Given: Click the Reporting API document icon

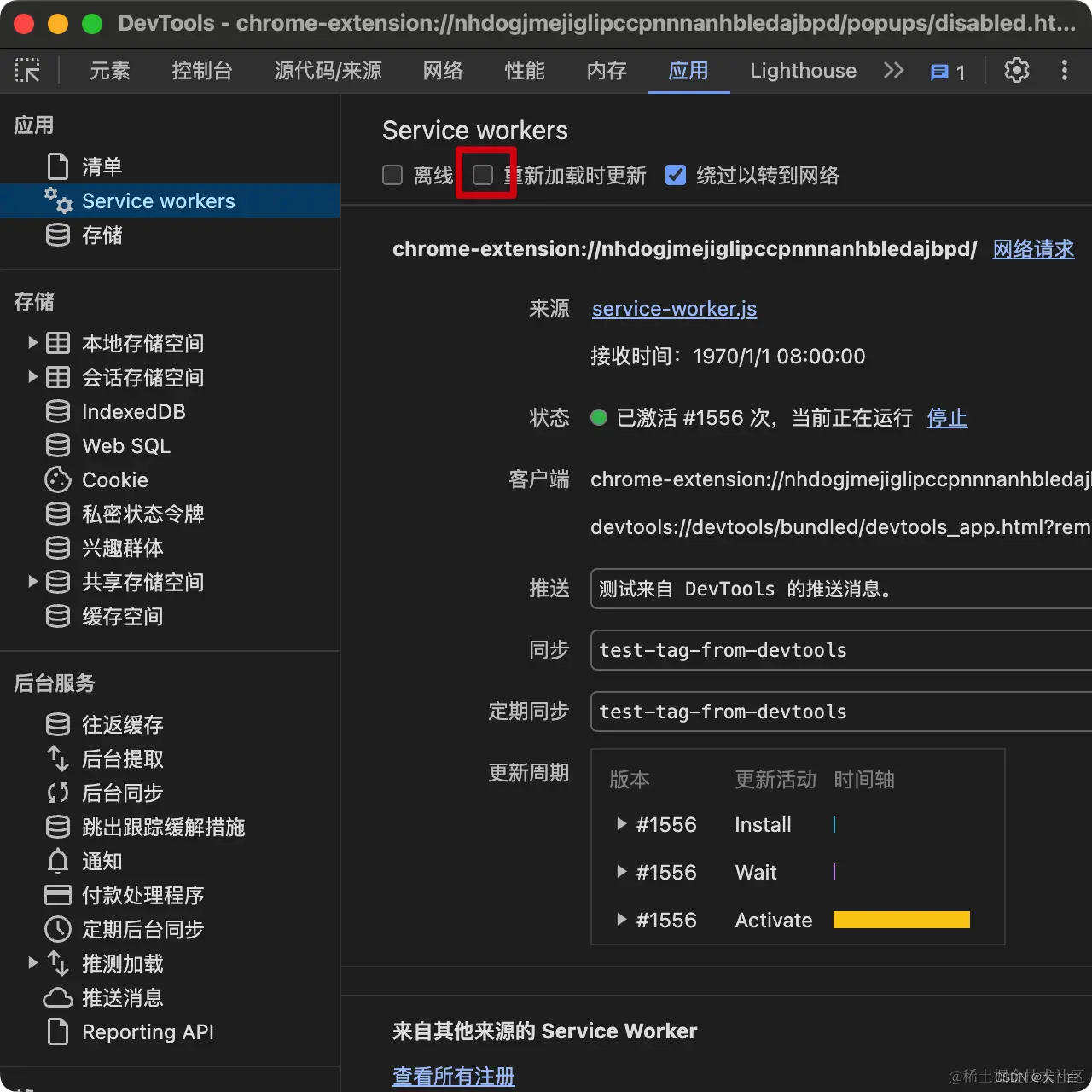Looking at the screenshot, I should [58, 1031].
